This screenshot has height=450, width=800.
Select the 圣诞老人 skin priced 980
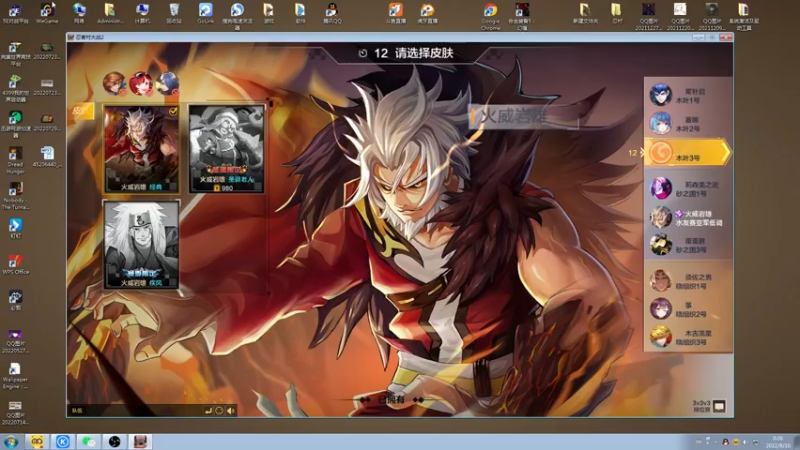click(x=227, y=149)
